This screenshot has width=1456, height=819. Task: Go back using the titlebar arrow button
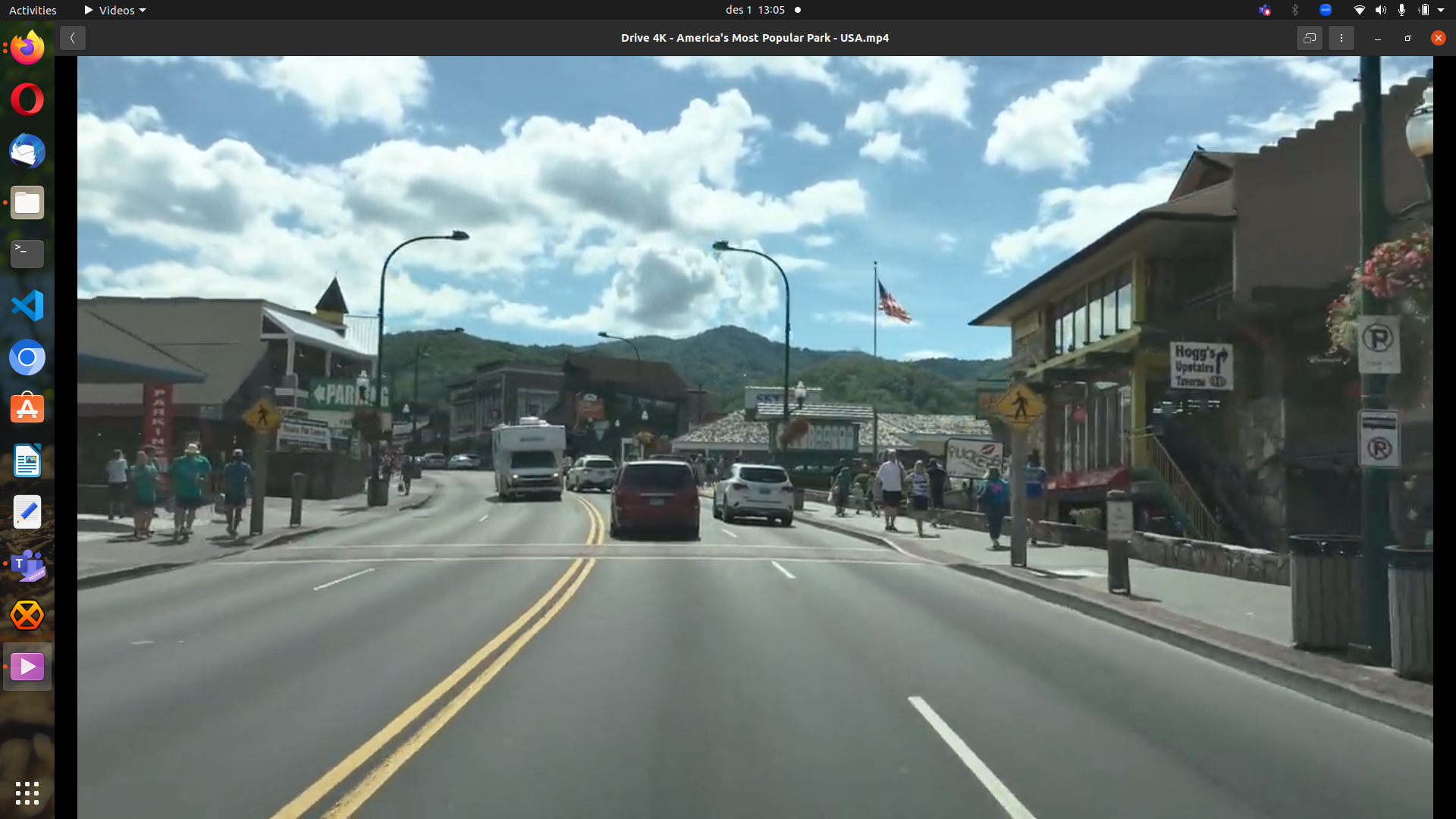[x=72, y=37]
